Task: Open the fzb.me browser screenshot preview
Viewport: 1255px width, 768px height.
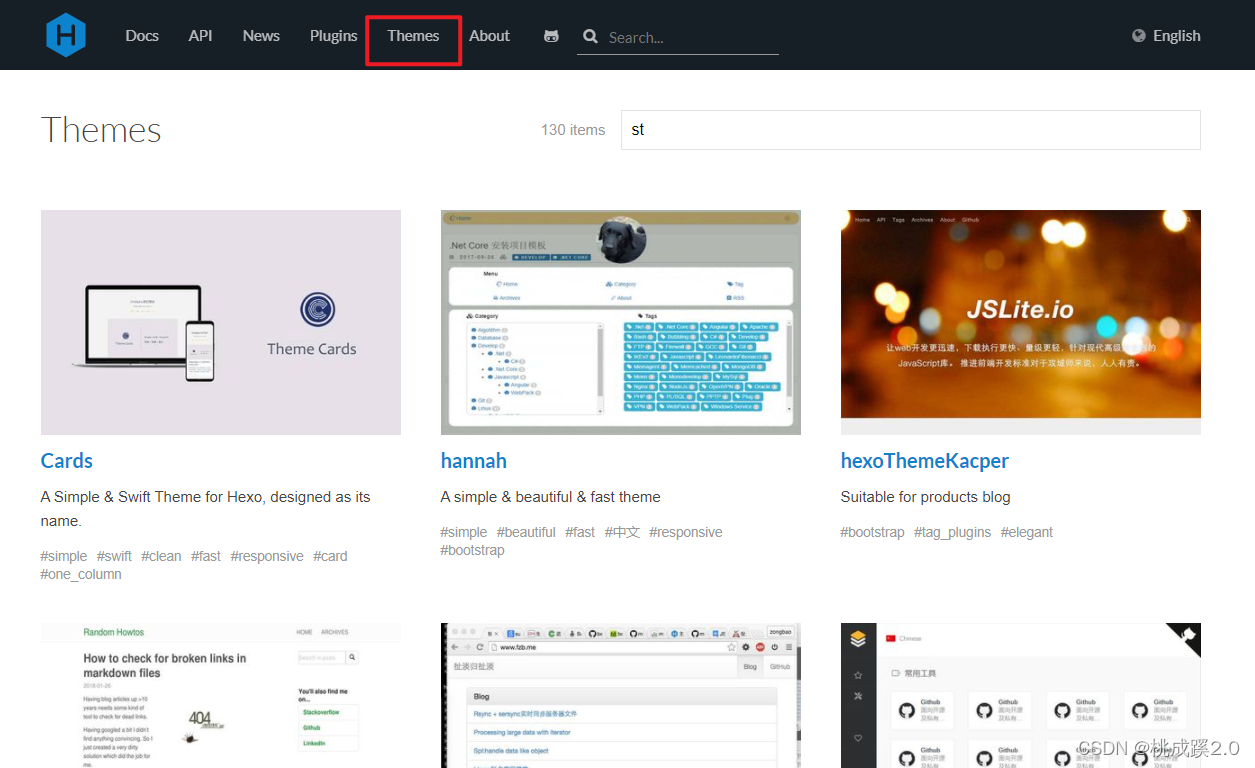Action: coord(621,696)
